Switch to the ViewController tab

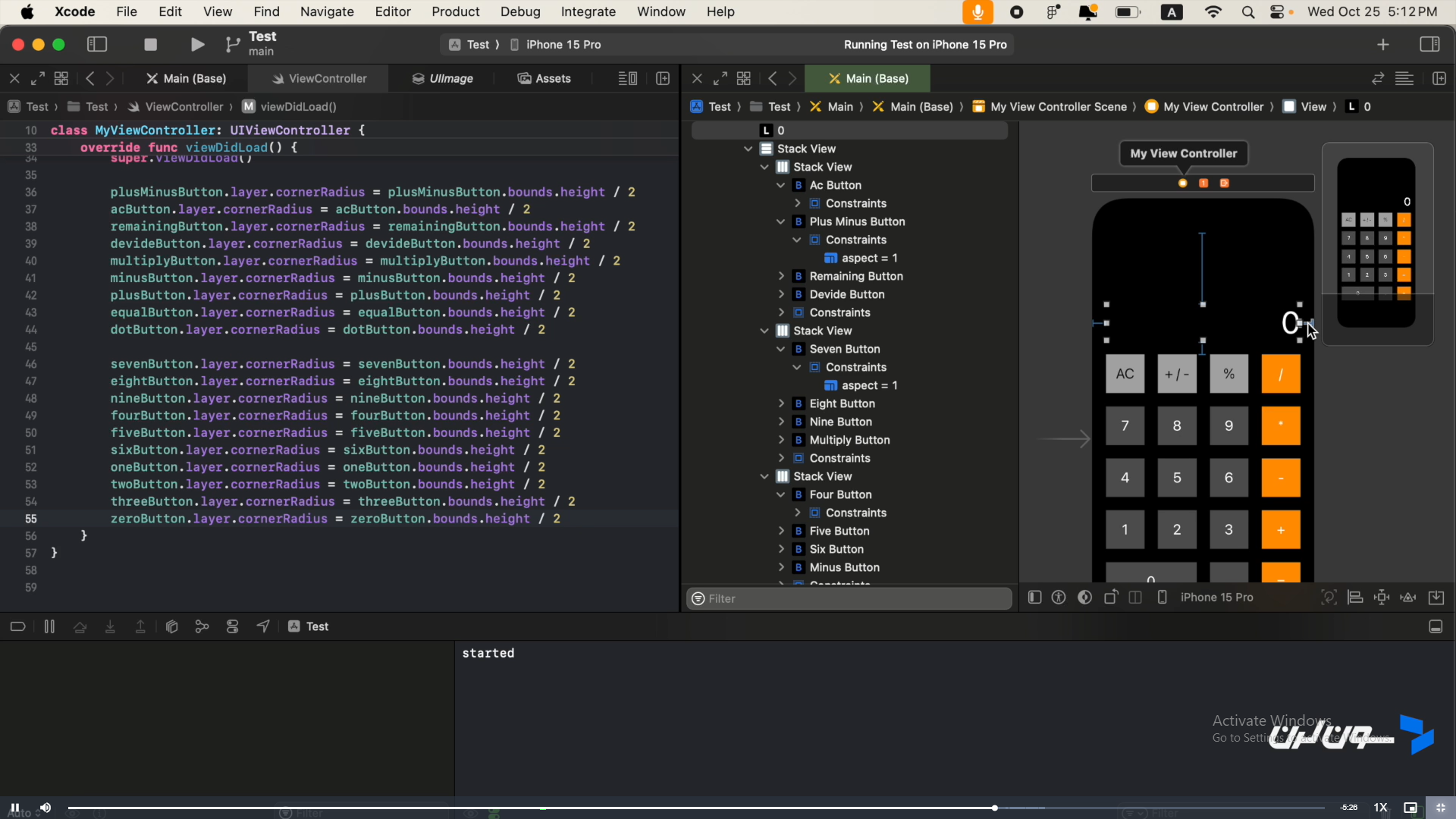pyautogui.click(x=319, y=78)
